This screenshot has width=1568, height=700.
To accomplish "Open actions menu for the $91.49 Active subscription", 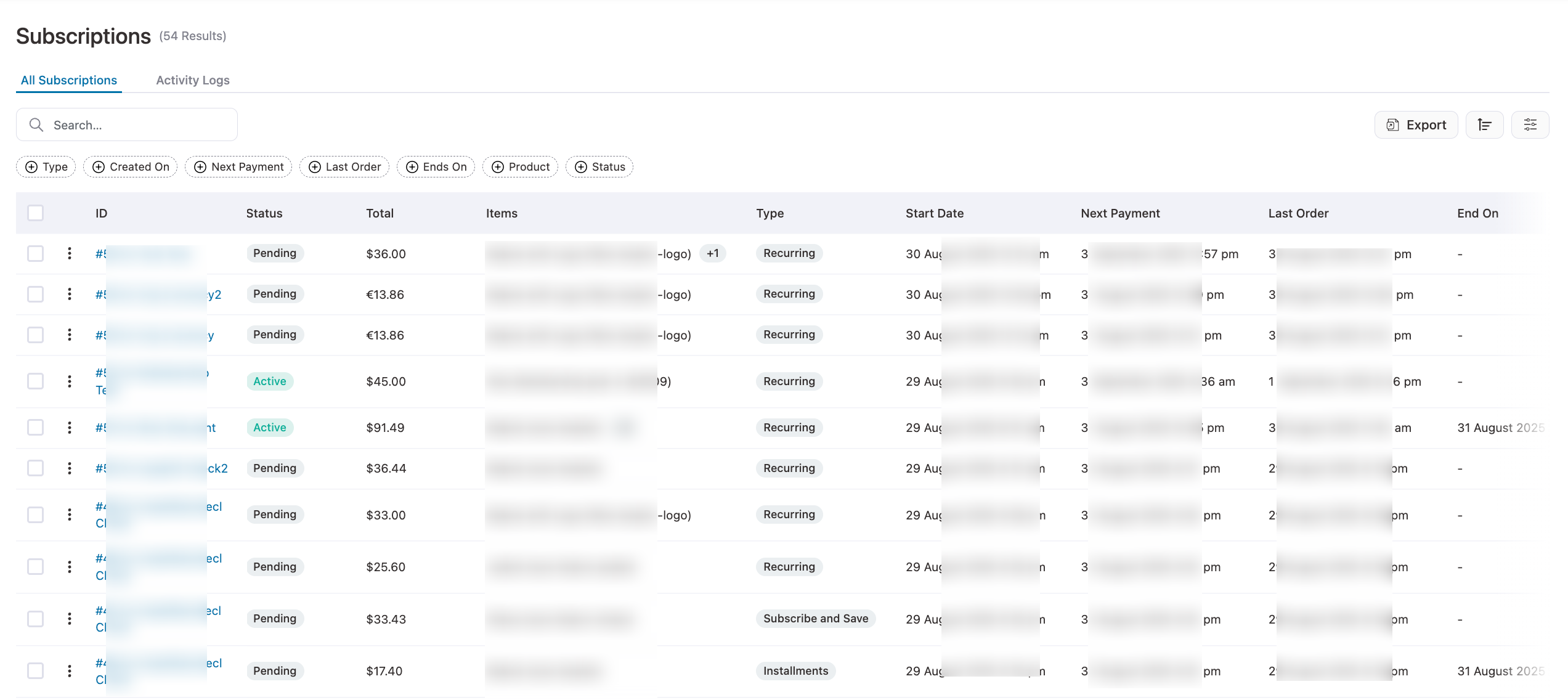I will point(70,427).
